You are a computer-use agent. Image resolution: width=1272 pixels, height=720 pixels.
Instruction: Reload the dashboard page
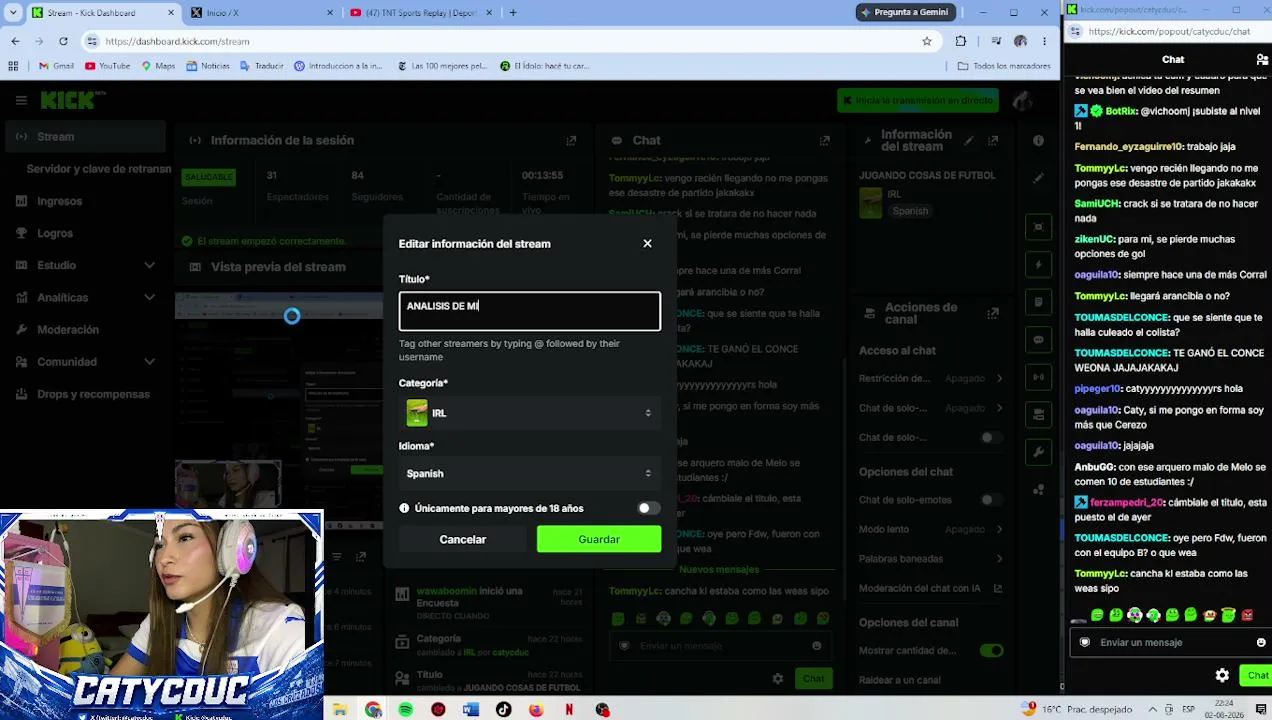tap(63, 41)
